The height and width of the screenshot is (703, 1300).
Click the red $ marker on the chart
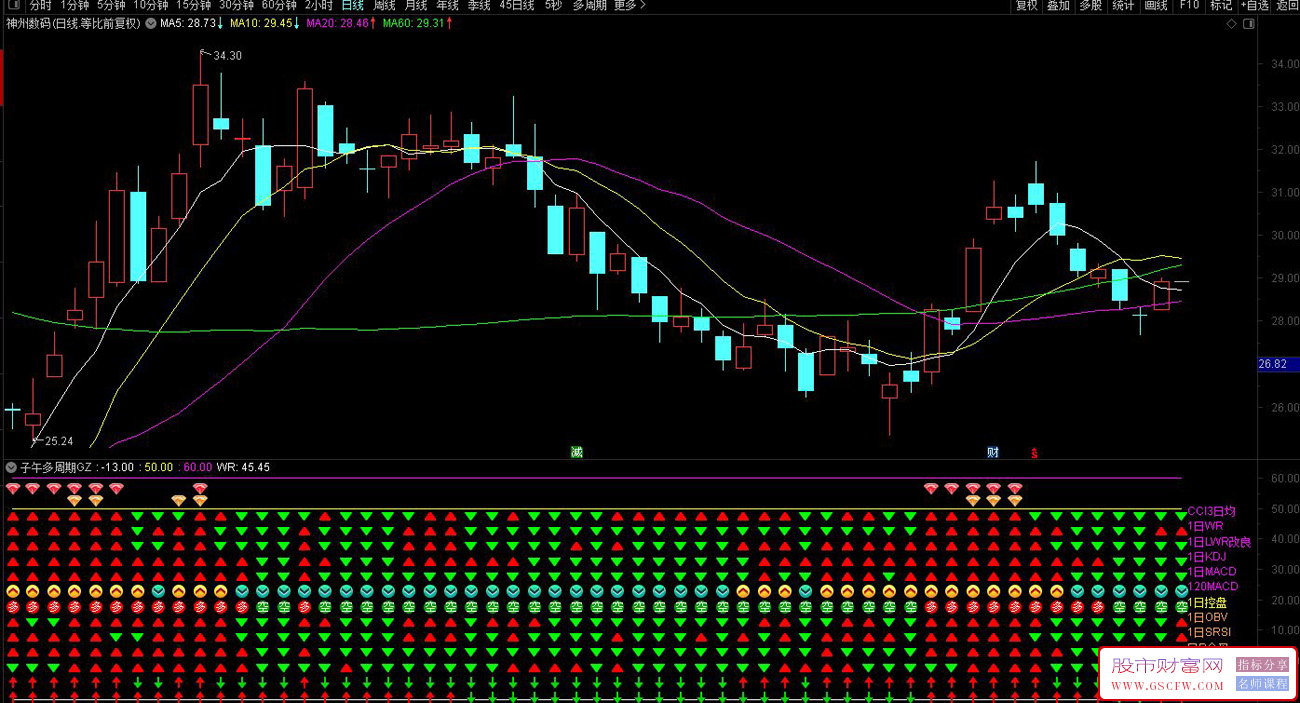coord(1034,453)
